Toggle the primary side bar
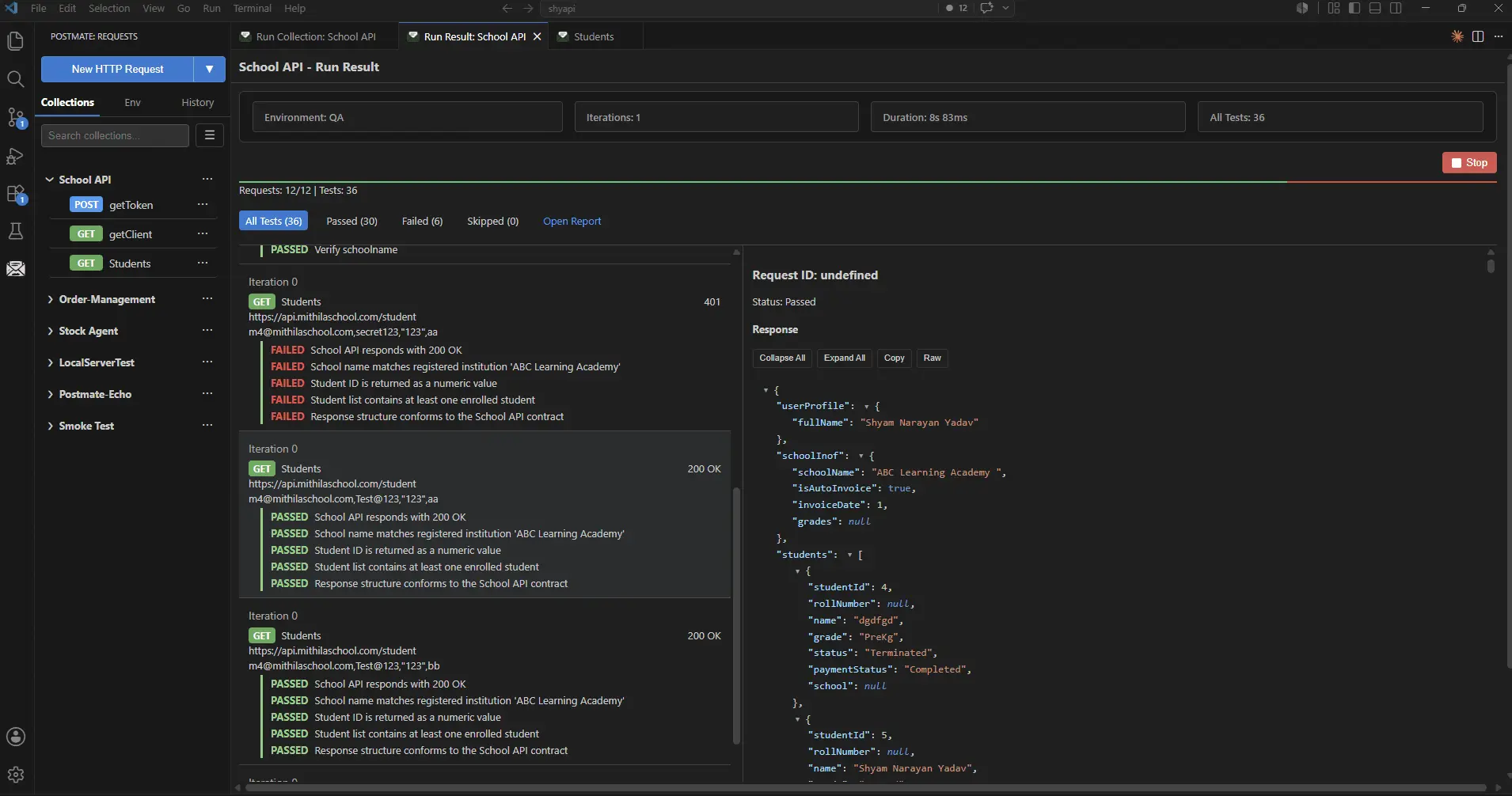The height and width of the screenshot is (796, 1512). coord(1354,8)
